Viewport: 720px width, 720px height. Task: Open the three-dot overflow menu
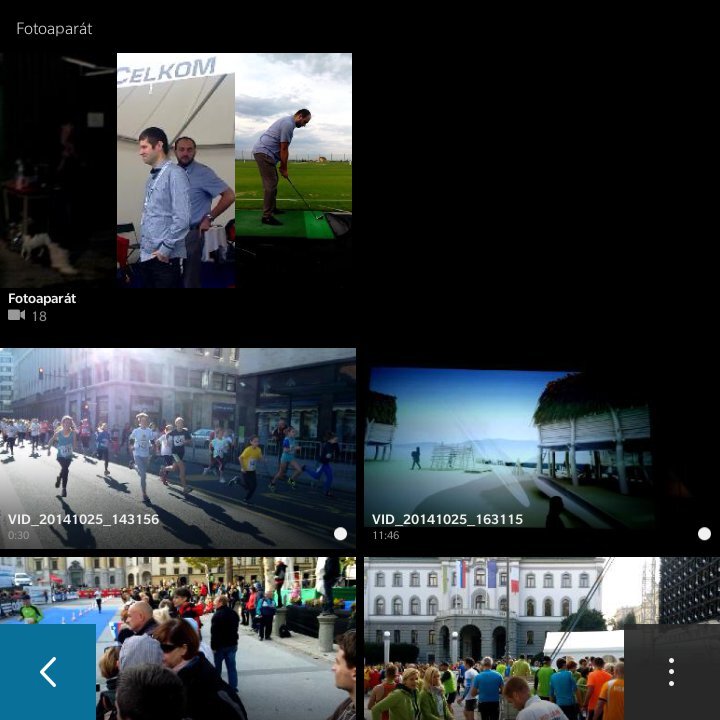click(x=671, y=672)
